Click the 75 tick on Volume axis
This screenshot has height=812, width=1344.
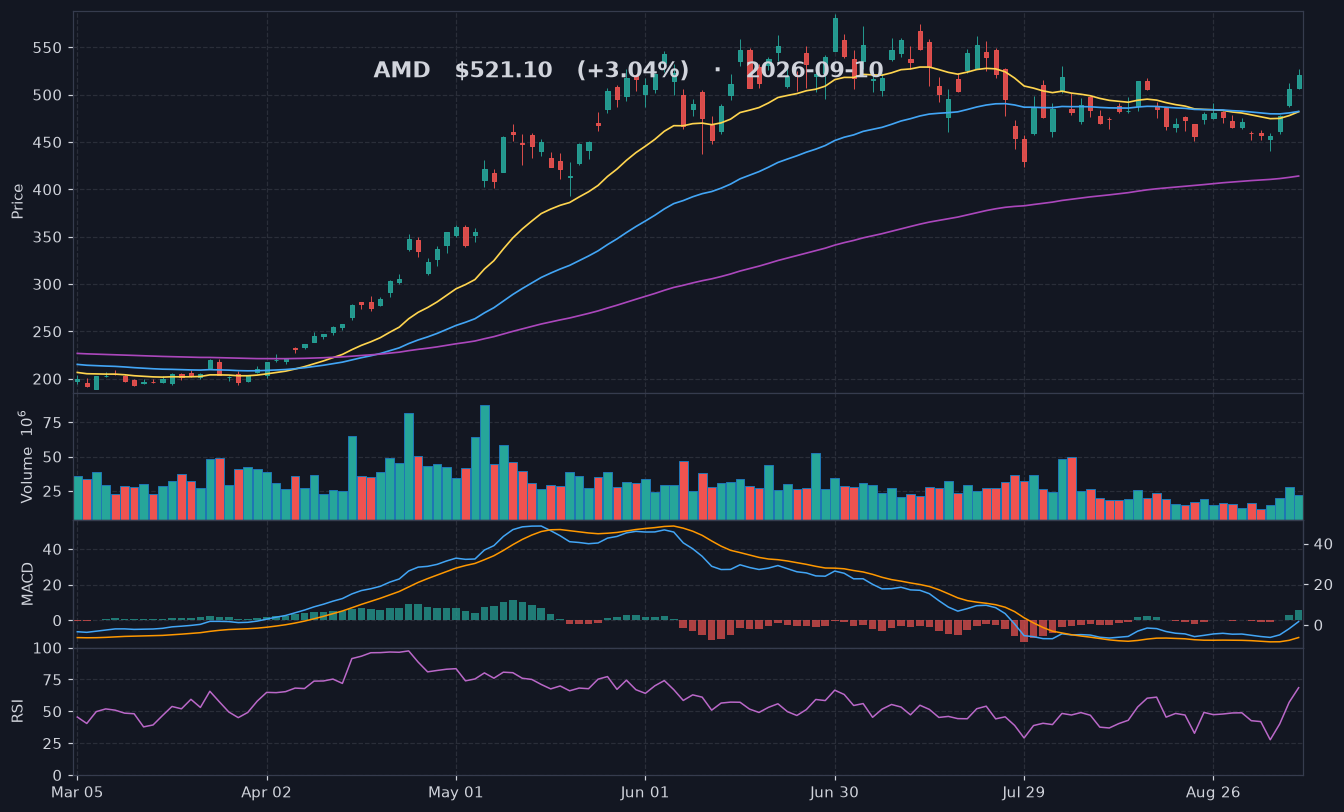point(55,424)
